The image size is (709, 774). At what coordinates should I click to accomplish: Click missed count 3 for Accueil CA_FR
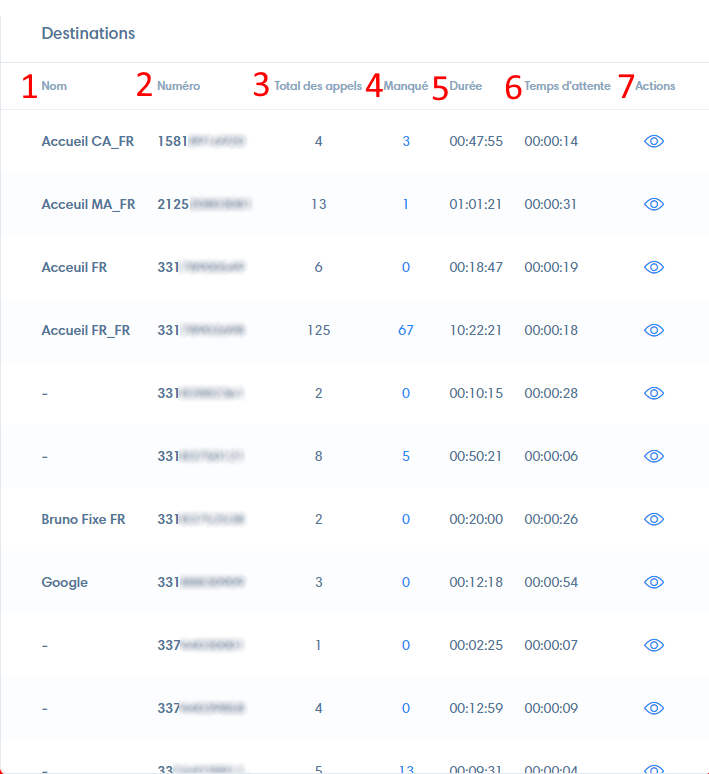[x=406, y=141]
